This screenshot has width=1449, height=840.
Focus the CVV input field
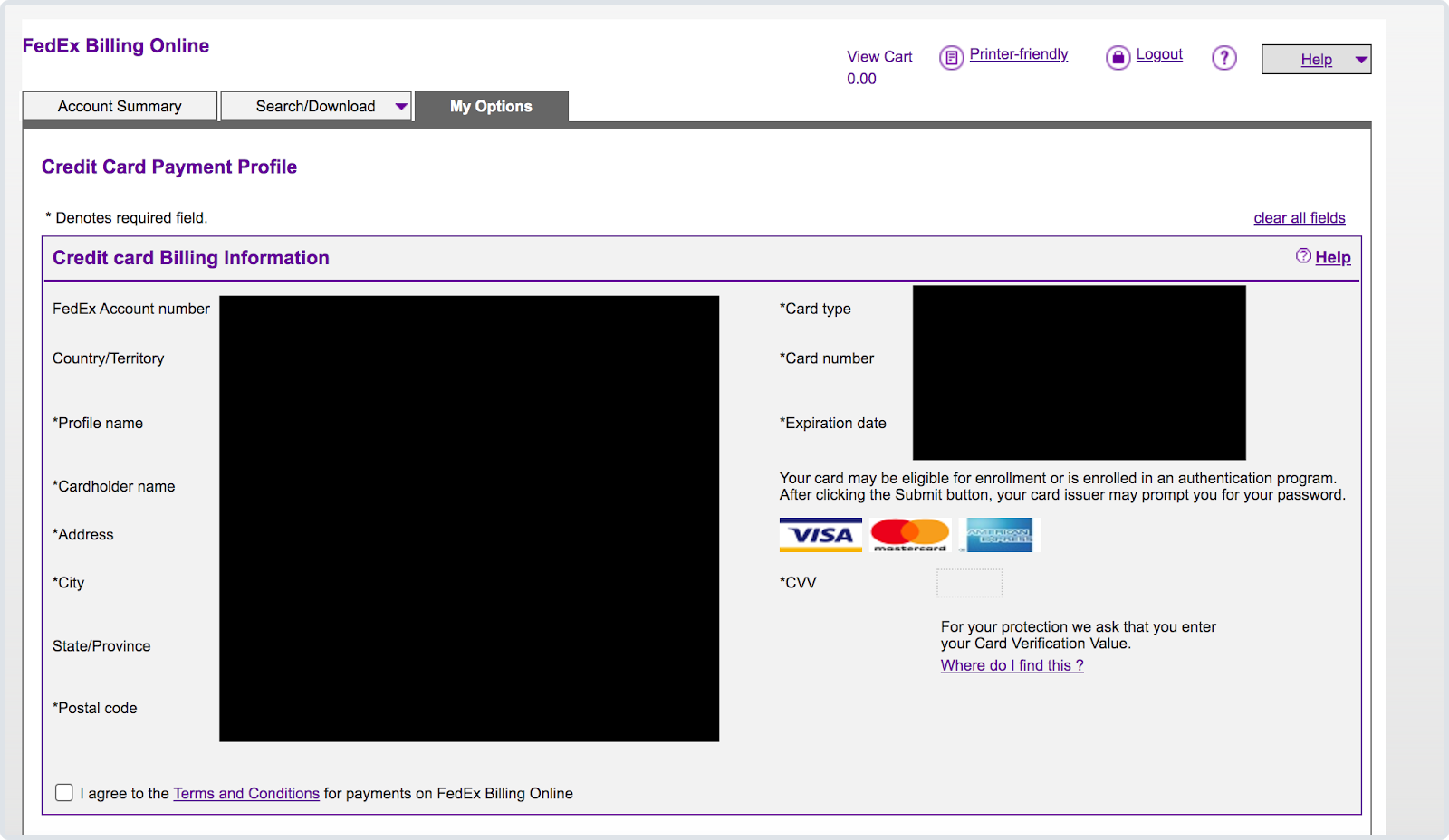pyautogui.click(x=969, y=583)
